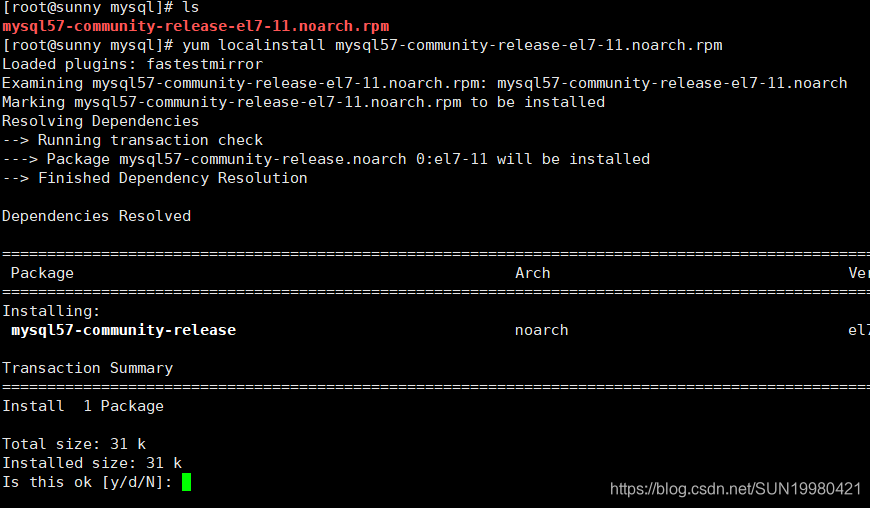Click the 'yum localinstall' command line
Image resolution: width=870 pixels, height=508 pixels.
pyautogui.click(x=362, y=45)
